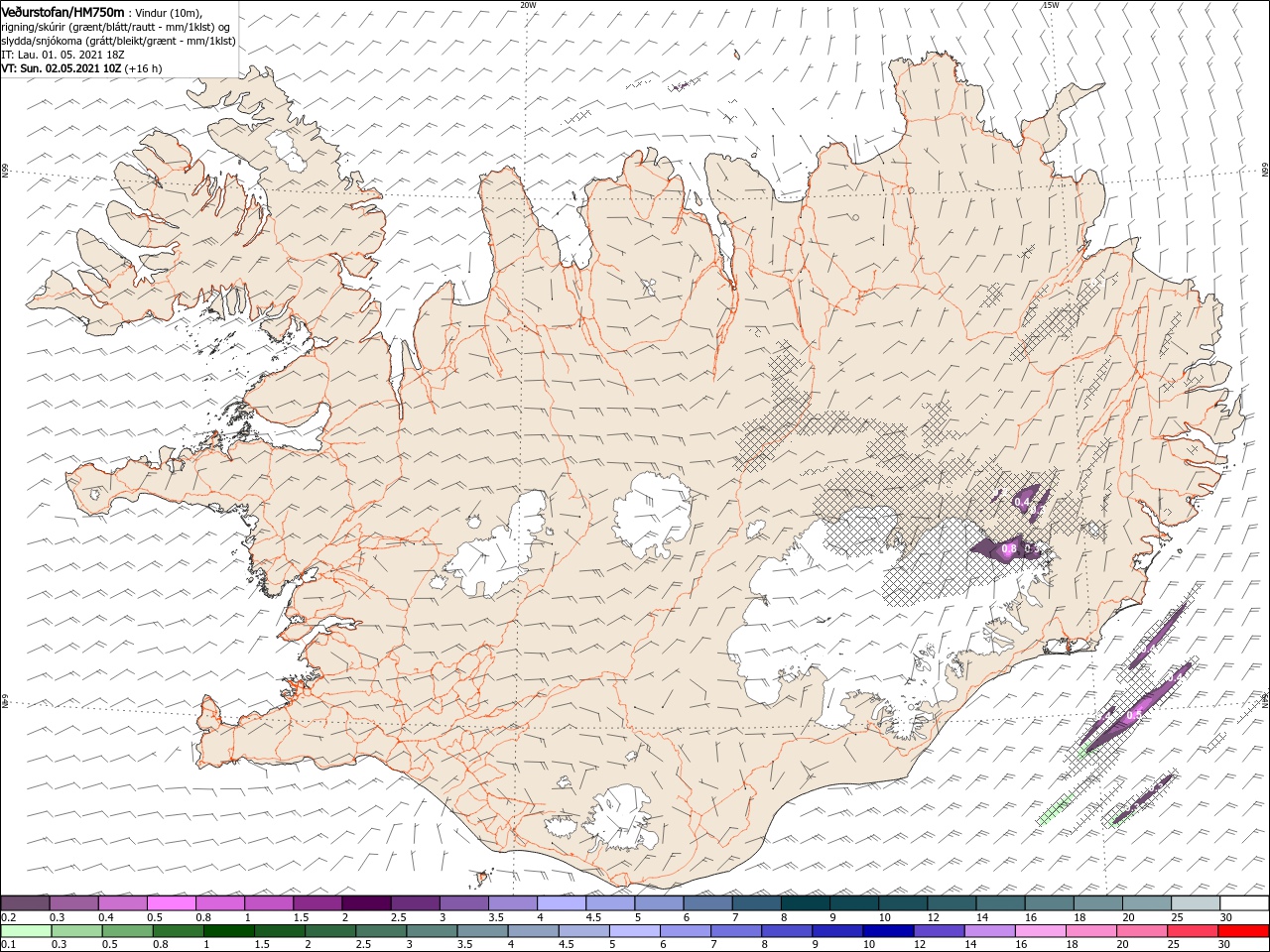This screenshot has width=1270, height=952.
Task: Select the pale grey 25 swatch, upper row
Action: tap(1196, 902)
